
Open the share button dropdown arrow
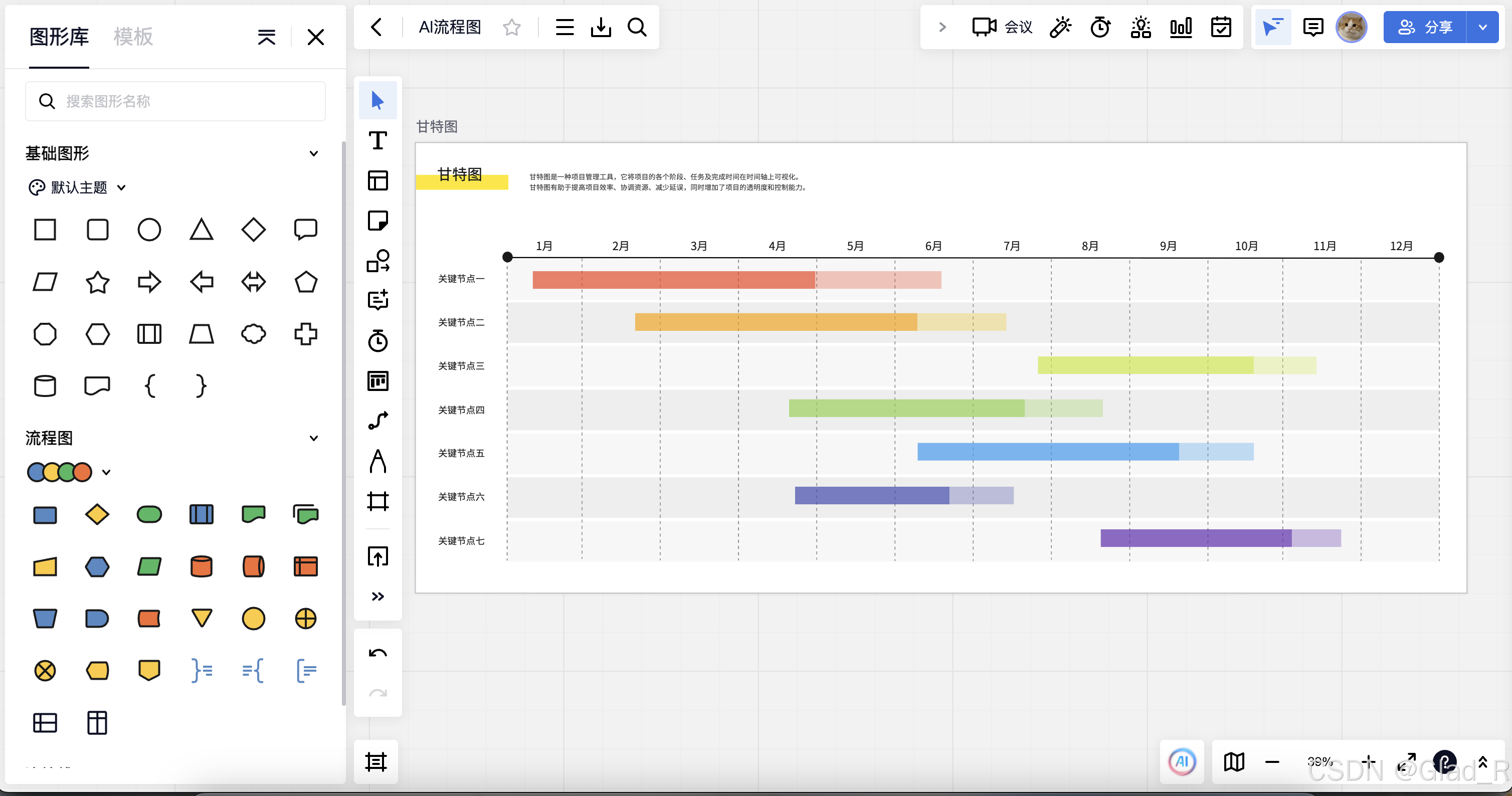pyautogui.click(x=1482, y=27)
